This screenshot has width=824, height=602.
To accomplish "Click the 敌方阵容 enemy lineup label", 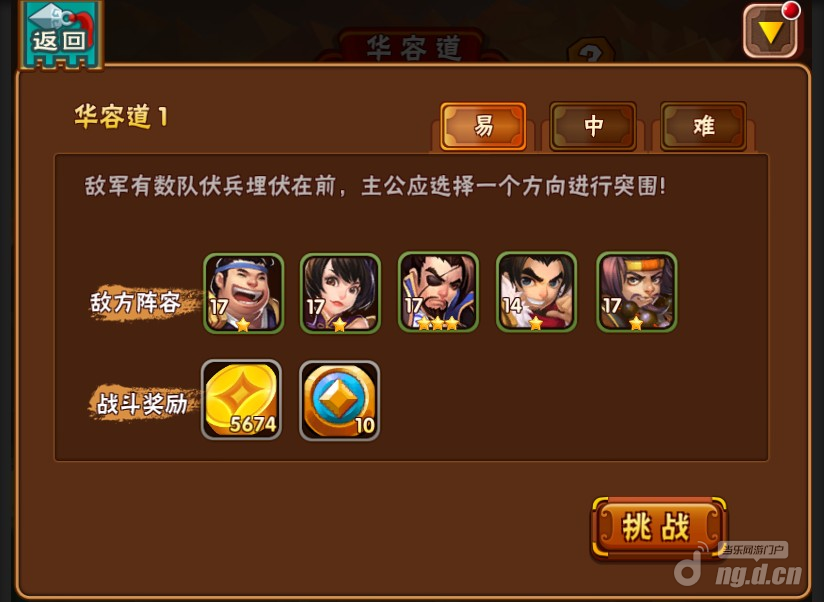I will [x=135, y=303].
